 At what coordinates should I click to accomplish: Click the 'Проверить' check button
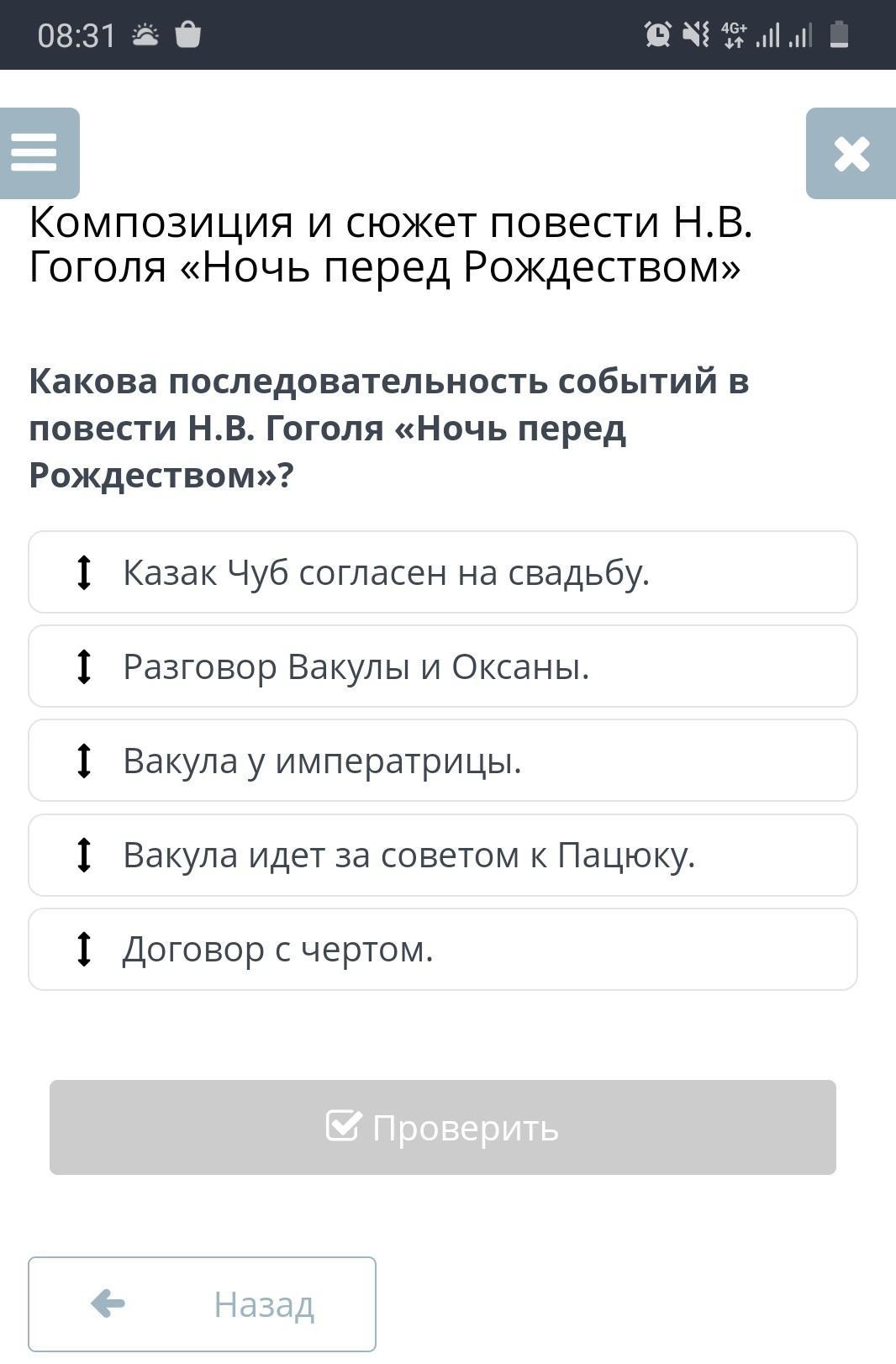(x=443, y=1127)
